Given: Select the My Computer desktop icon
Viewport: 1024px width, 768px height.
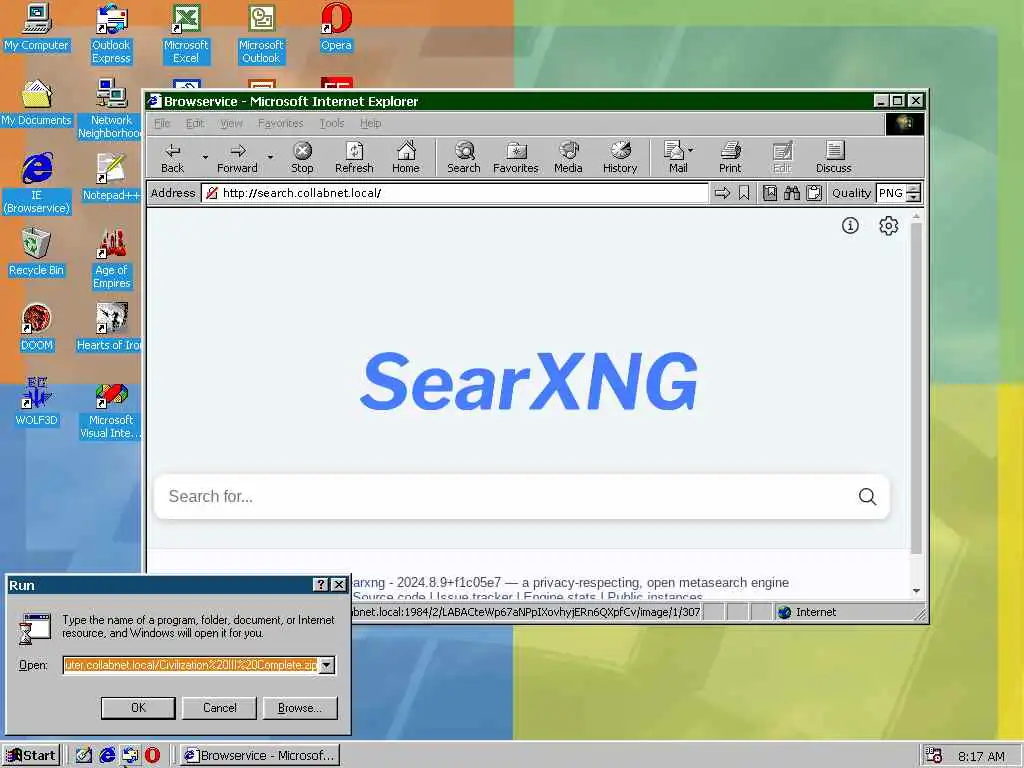Looking at the screenshot, I should (36, 27).
